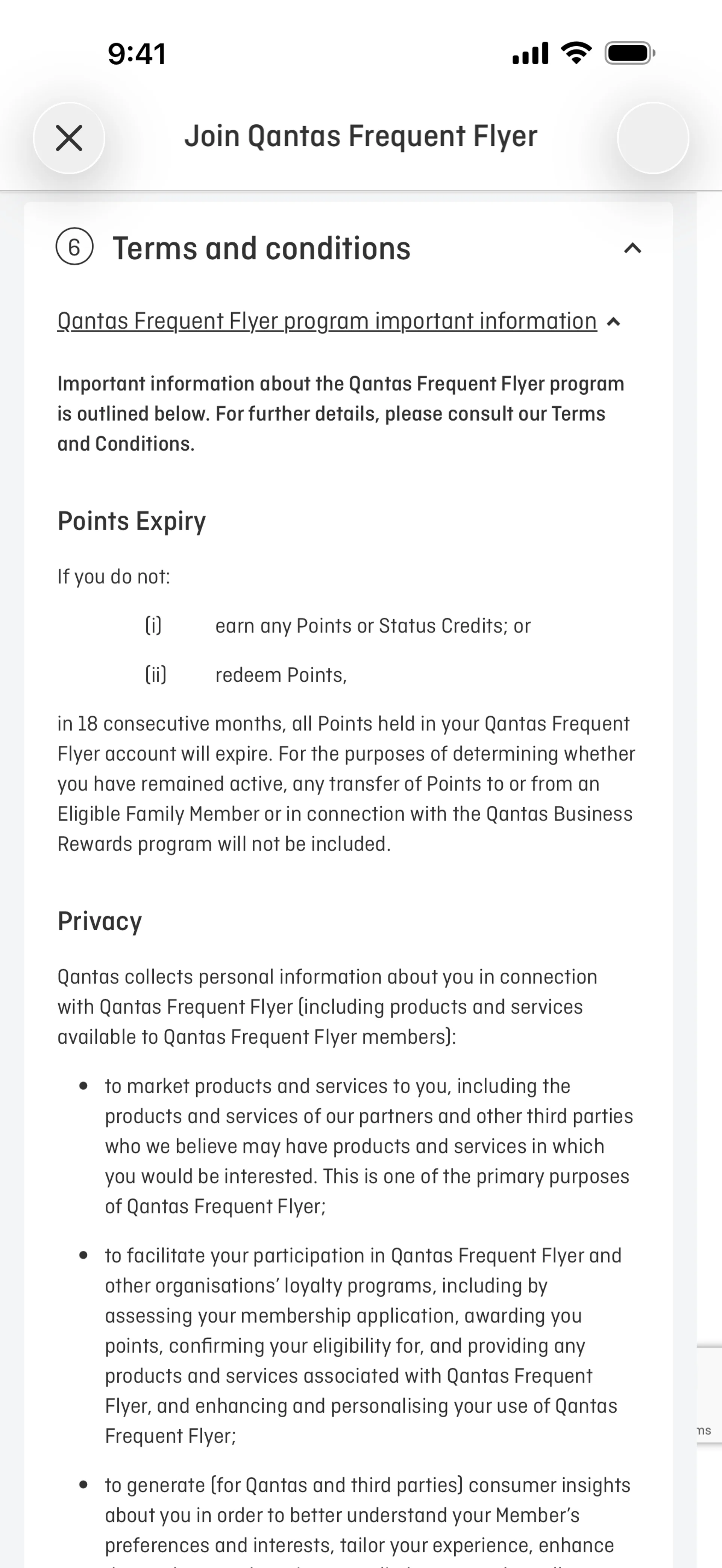
Task: Click the step 6 number circle icon
Action: pos(74,248)
